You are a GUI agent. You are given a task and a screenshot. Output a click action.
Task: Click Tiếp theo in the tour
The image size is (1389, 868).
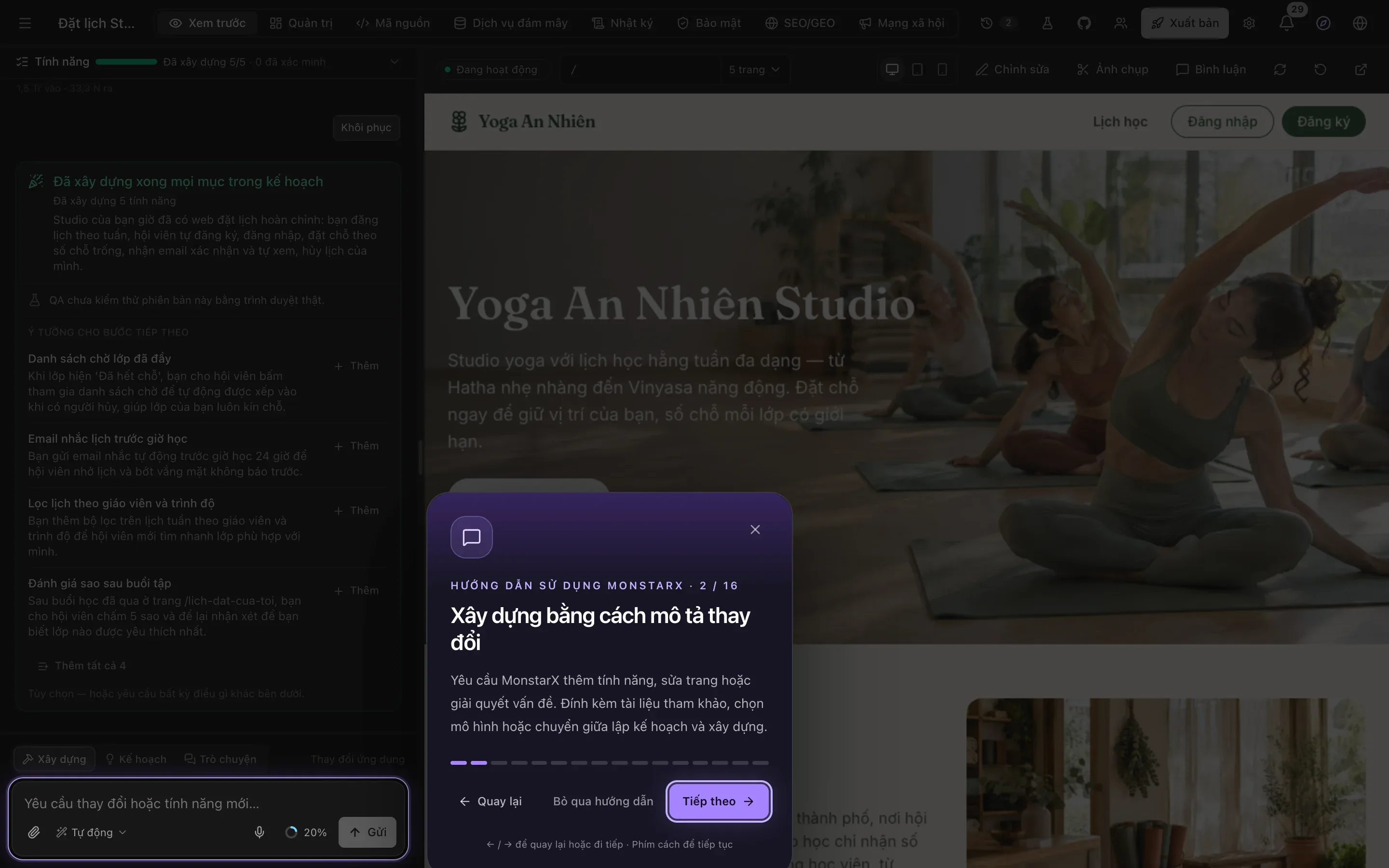click(719, 801)
